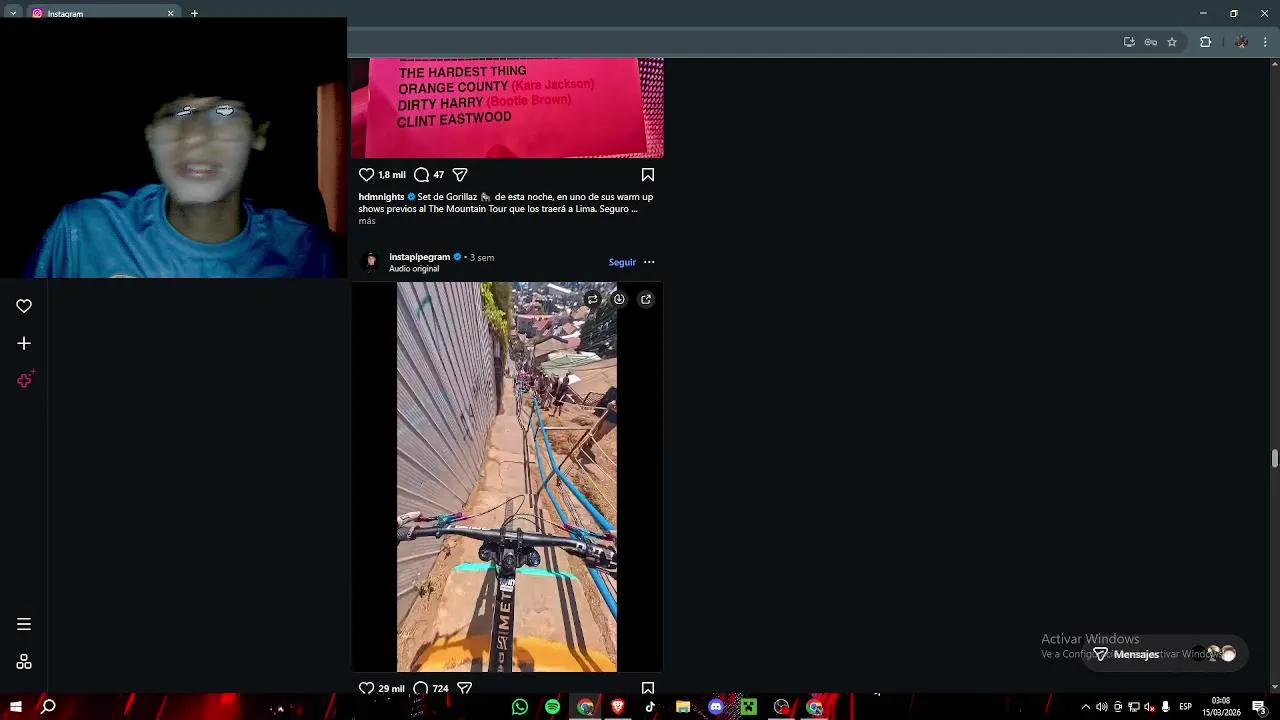Click the download icon on bike video

[x=619, y=299]
